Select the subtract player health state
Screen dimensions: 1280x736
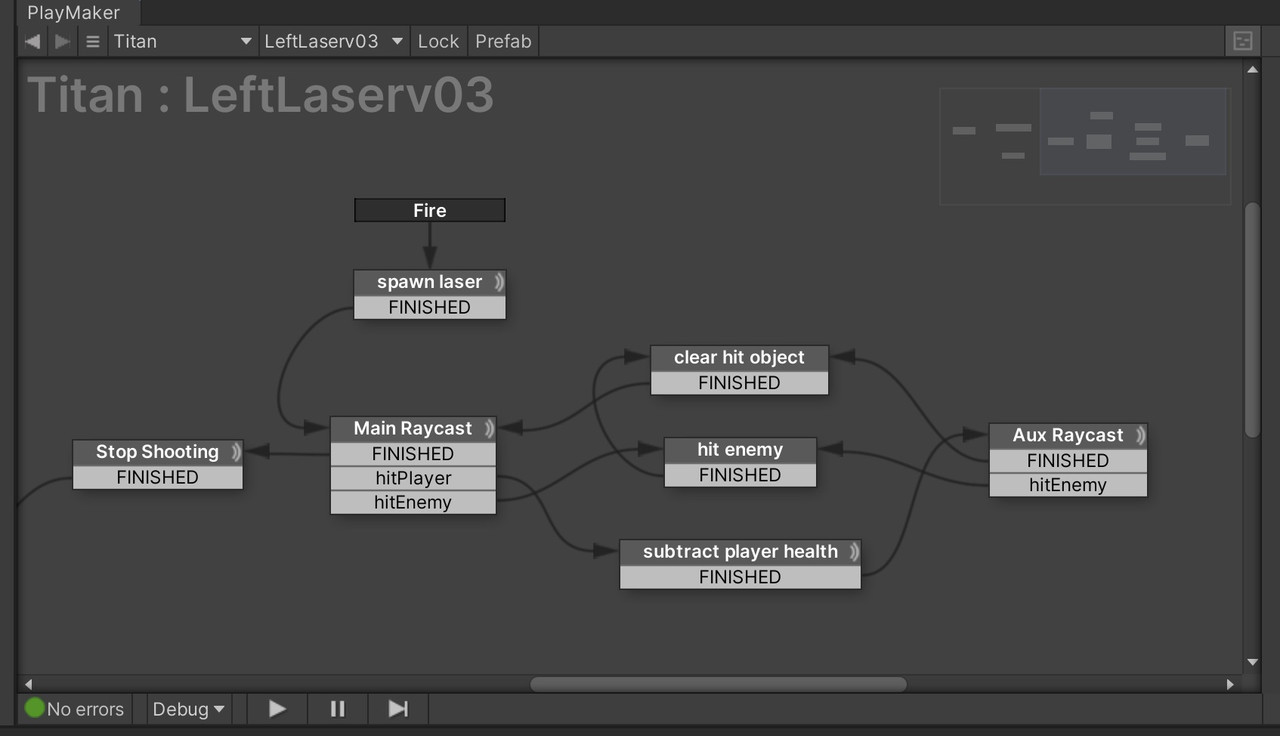740,552
